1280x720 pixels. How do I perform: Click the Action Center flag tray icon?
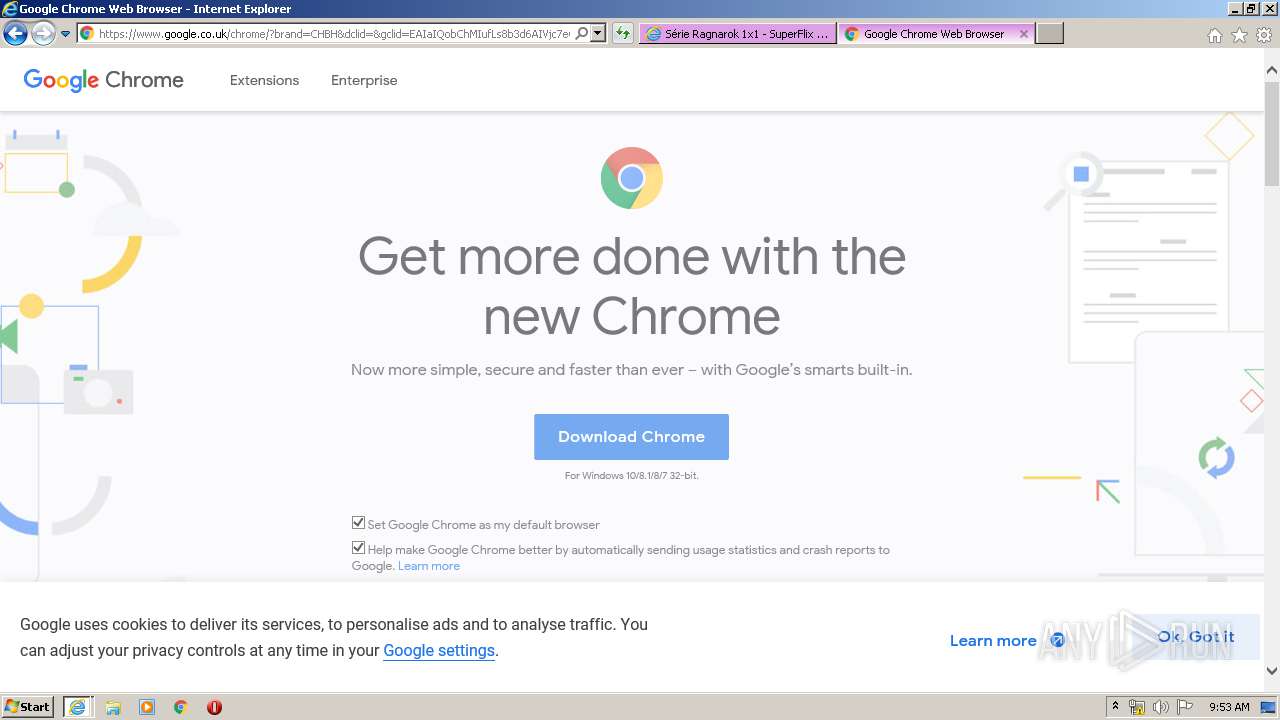pyautogui.click(x=1185, y=707)
